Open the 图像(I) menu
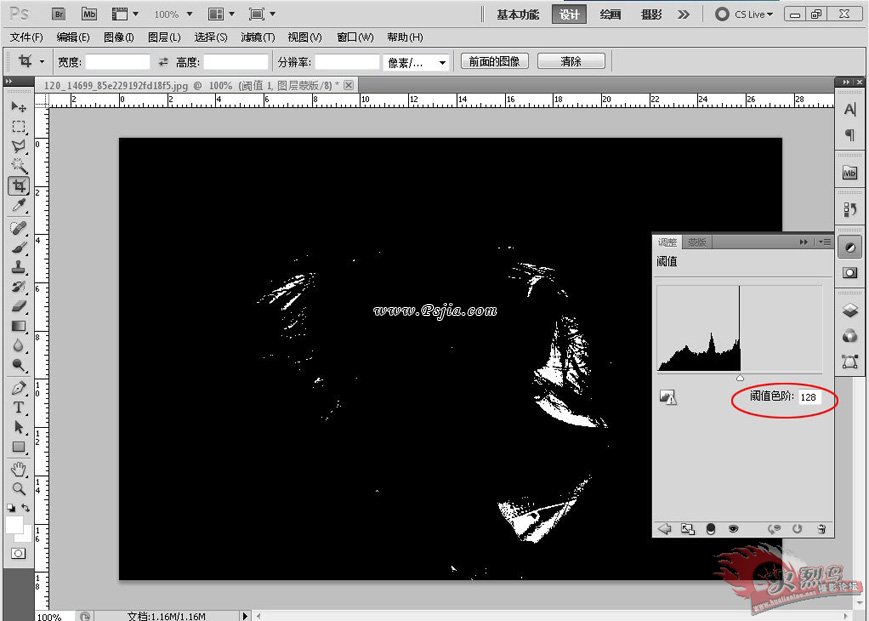869x621 pixels. [119, 37]
